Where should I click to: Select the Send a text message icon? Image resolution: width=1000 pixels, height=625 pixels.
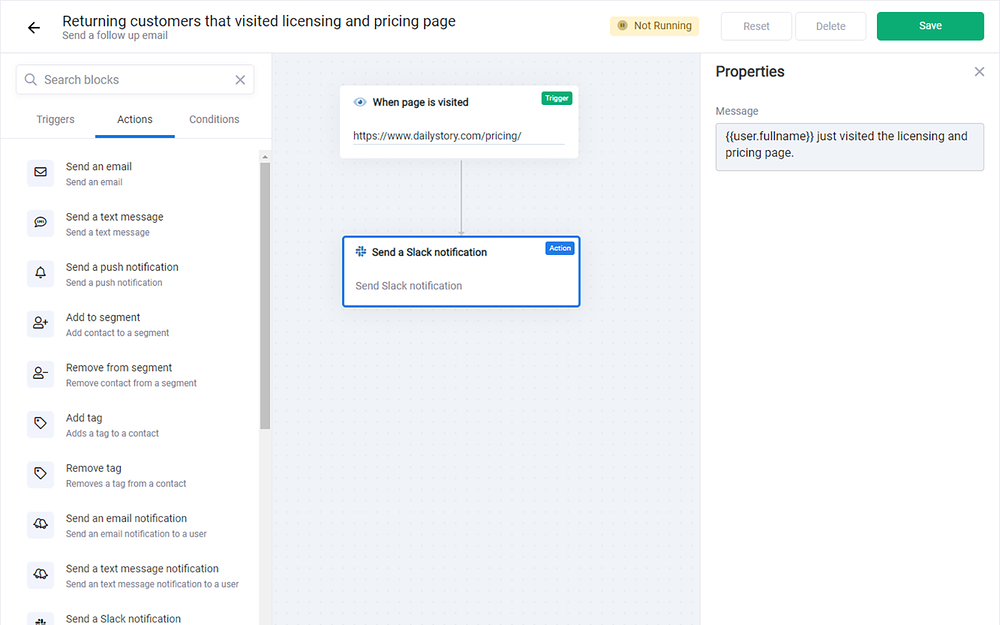click(x=40, y=223)
